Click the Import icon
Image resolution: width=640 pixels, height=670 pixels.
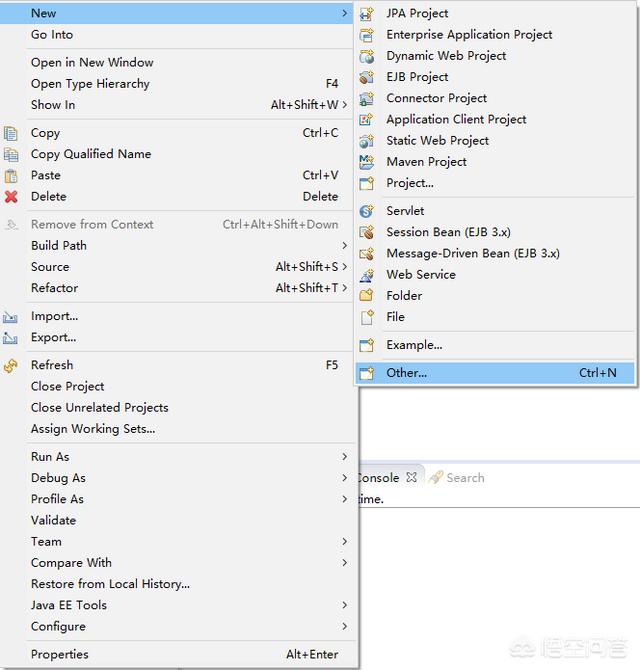point(10,317)
